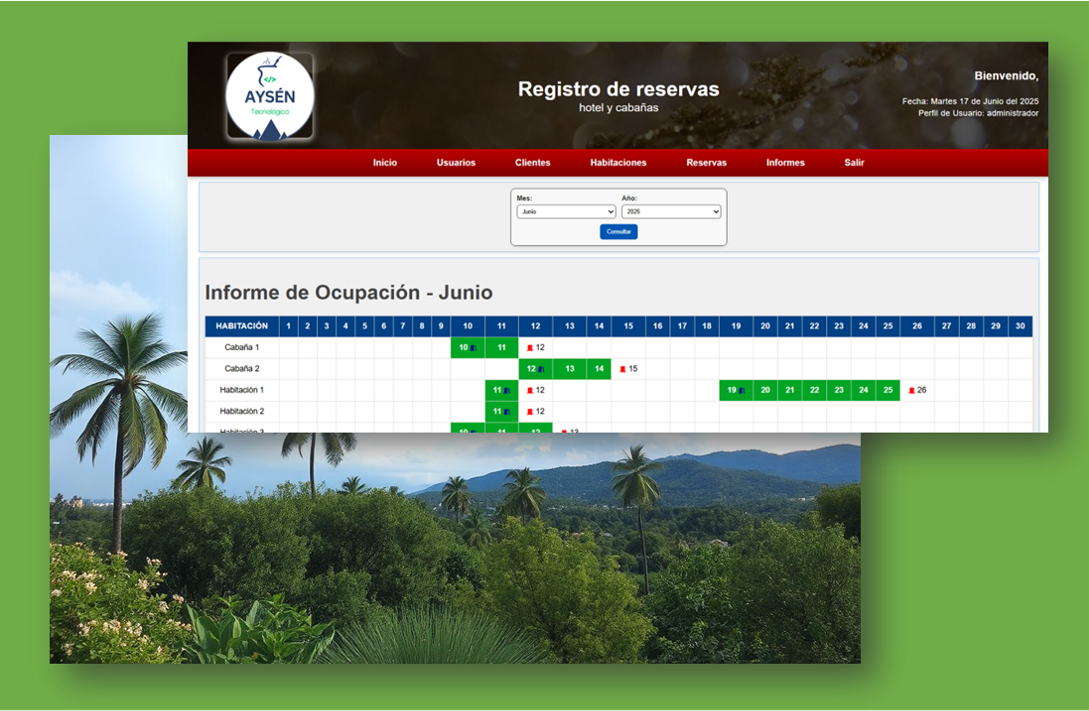1089x711 pixels.
Task: Click the blue check-in icon on Cabaña 1 day 10
Action: click(473, 348)
